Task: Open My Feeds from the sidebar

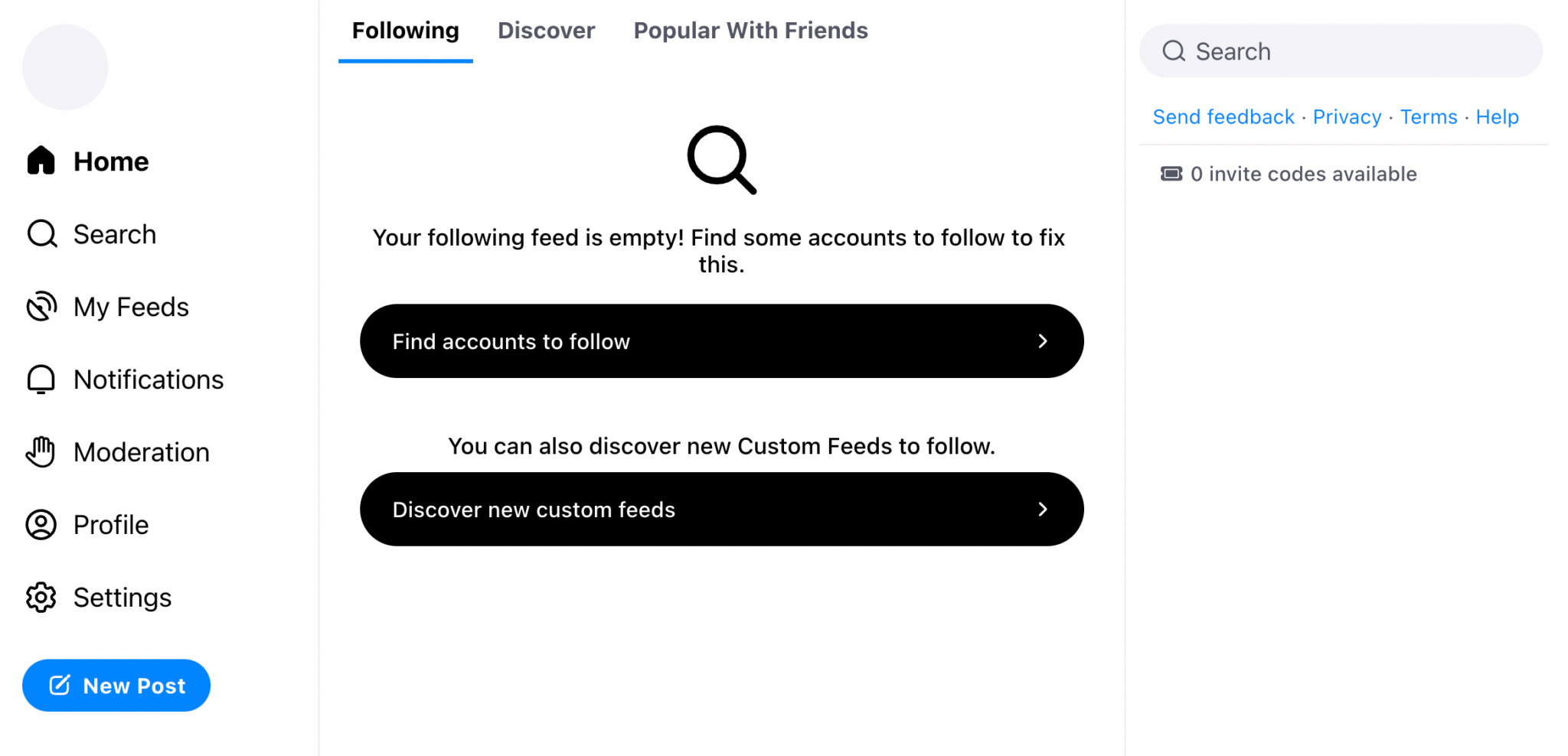Action: 41,306
